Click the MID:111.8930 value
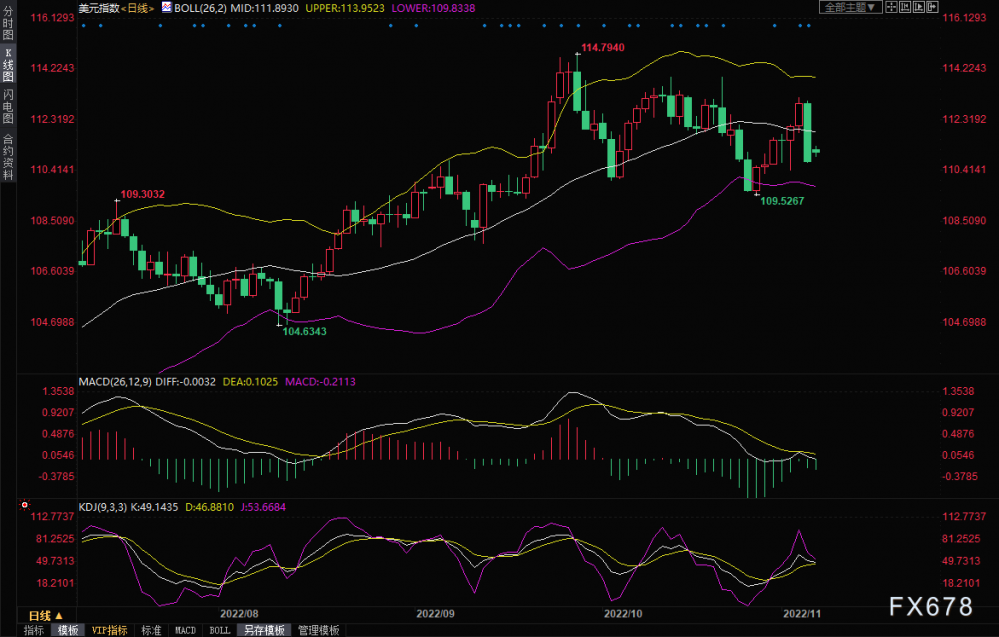999x637 pixels. pos(264,8)
